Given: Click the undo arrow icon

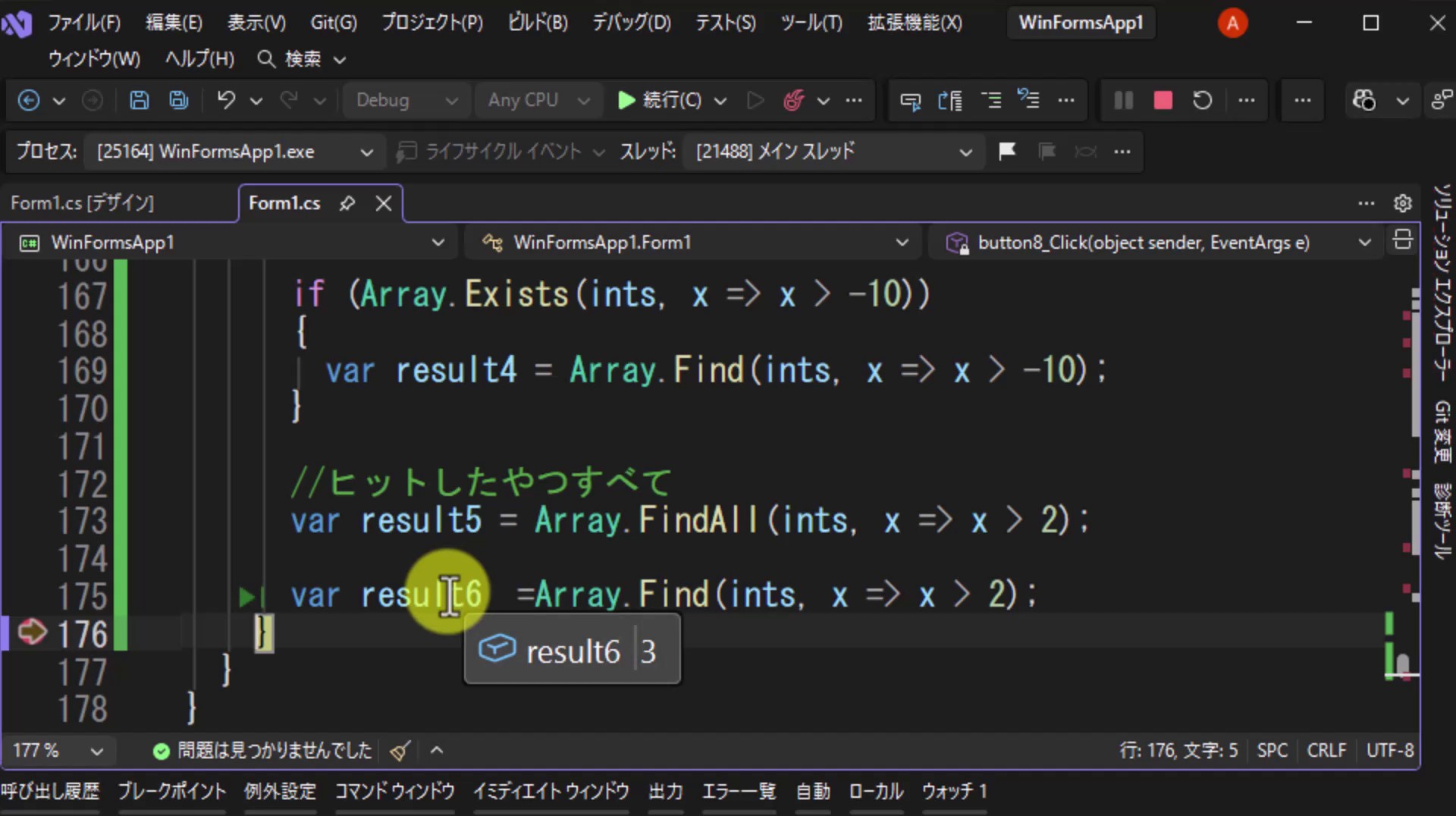Looking at the screenshot, I should pos(226,100).
